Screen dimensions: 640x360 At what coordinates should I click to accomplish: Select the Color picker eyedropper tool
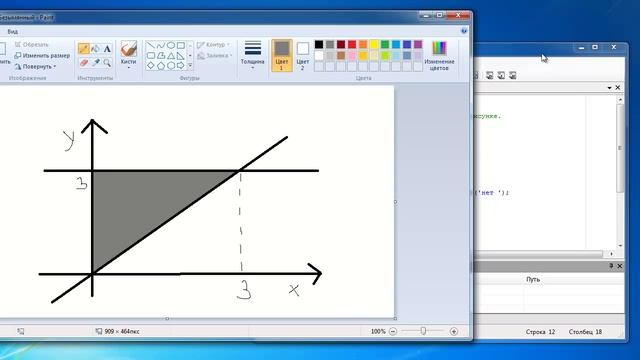tap(96, 62)
